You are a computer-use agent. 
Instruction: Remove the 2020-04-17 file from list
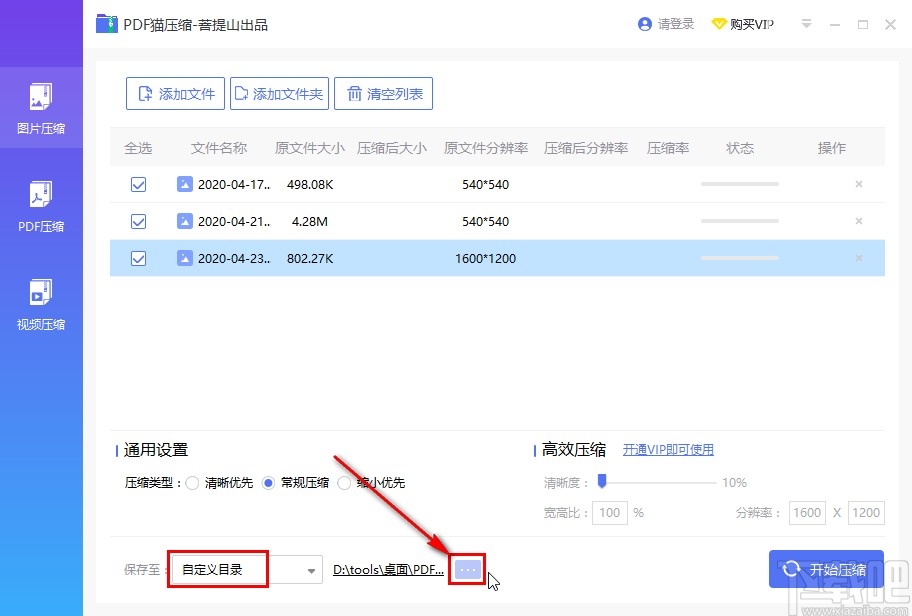[858, 184]
